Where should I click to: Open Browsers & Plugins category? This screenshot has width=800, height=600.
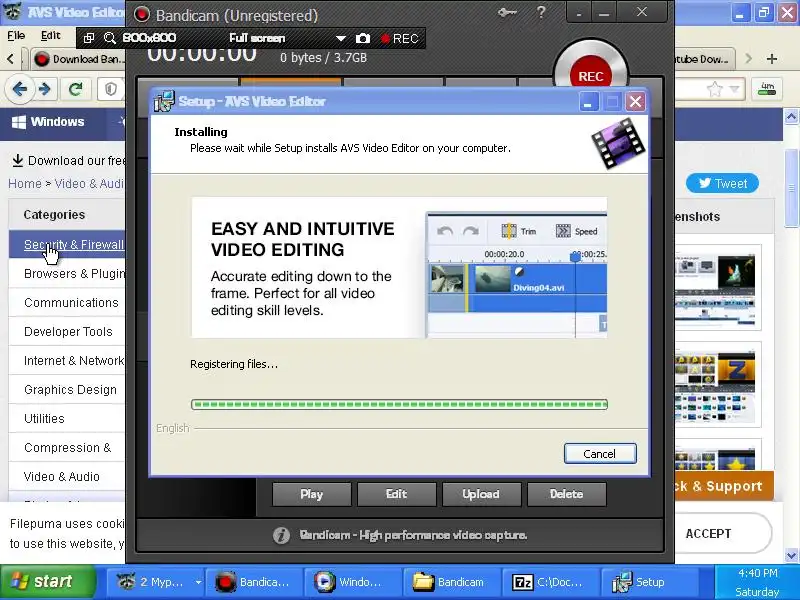67,273
